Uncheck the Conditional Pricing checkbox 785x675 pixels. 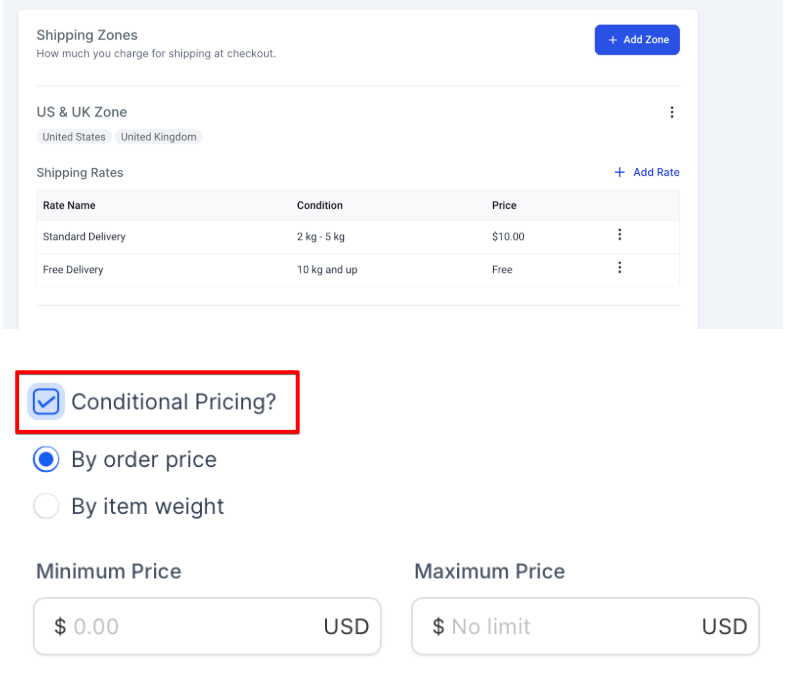click(47, 402)
